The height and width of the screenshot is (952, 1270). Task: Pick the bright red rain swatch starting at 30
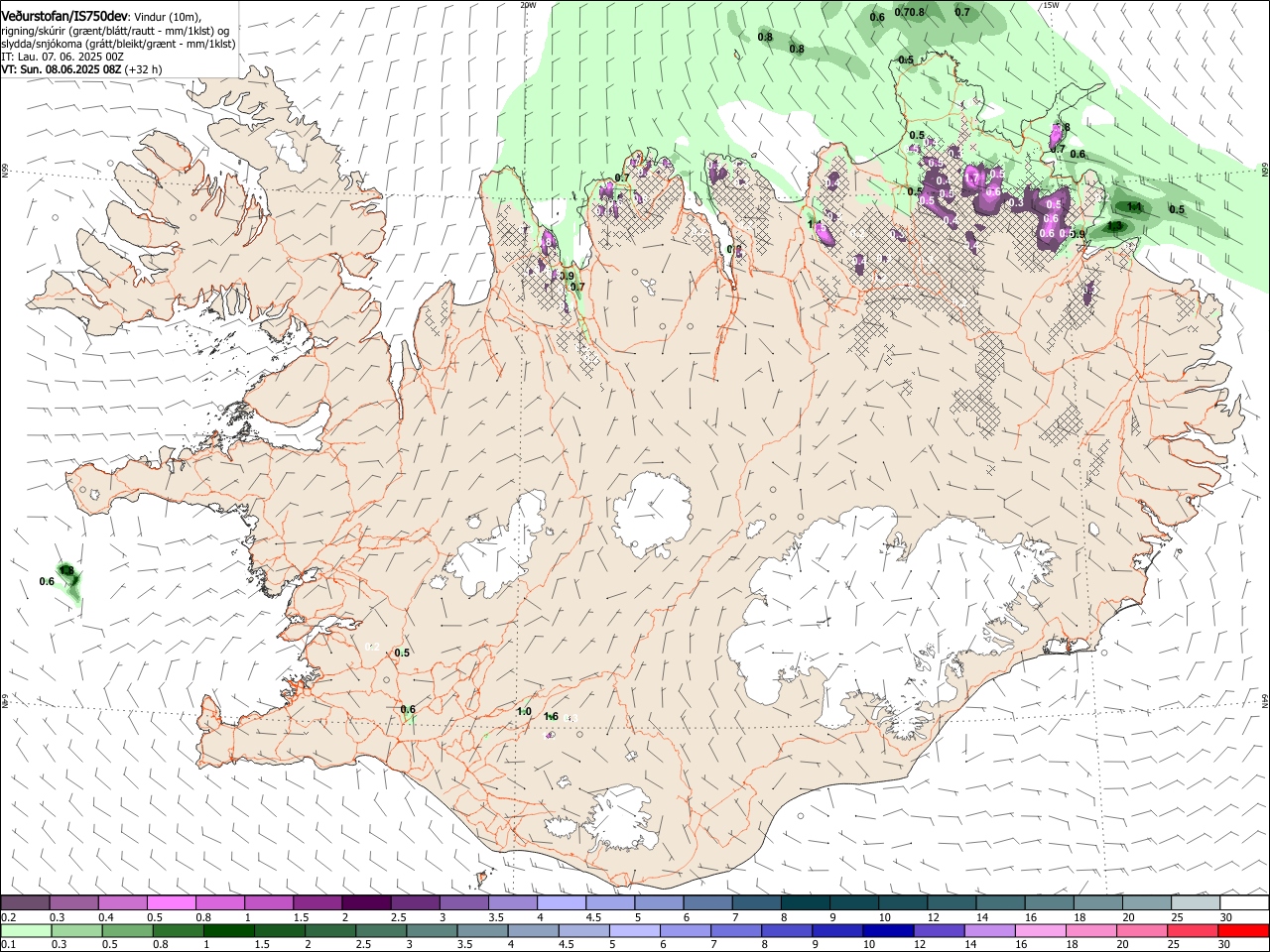(1244, 931)
